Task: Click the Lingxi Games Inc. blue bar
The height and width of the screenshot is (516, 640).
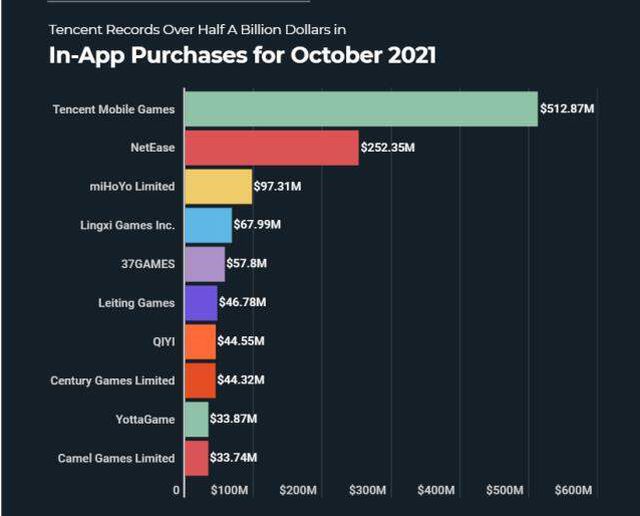Action: [x=209, y=225]
